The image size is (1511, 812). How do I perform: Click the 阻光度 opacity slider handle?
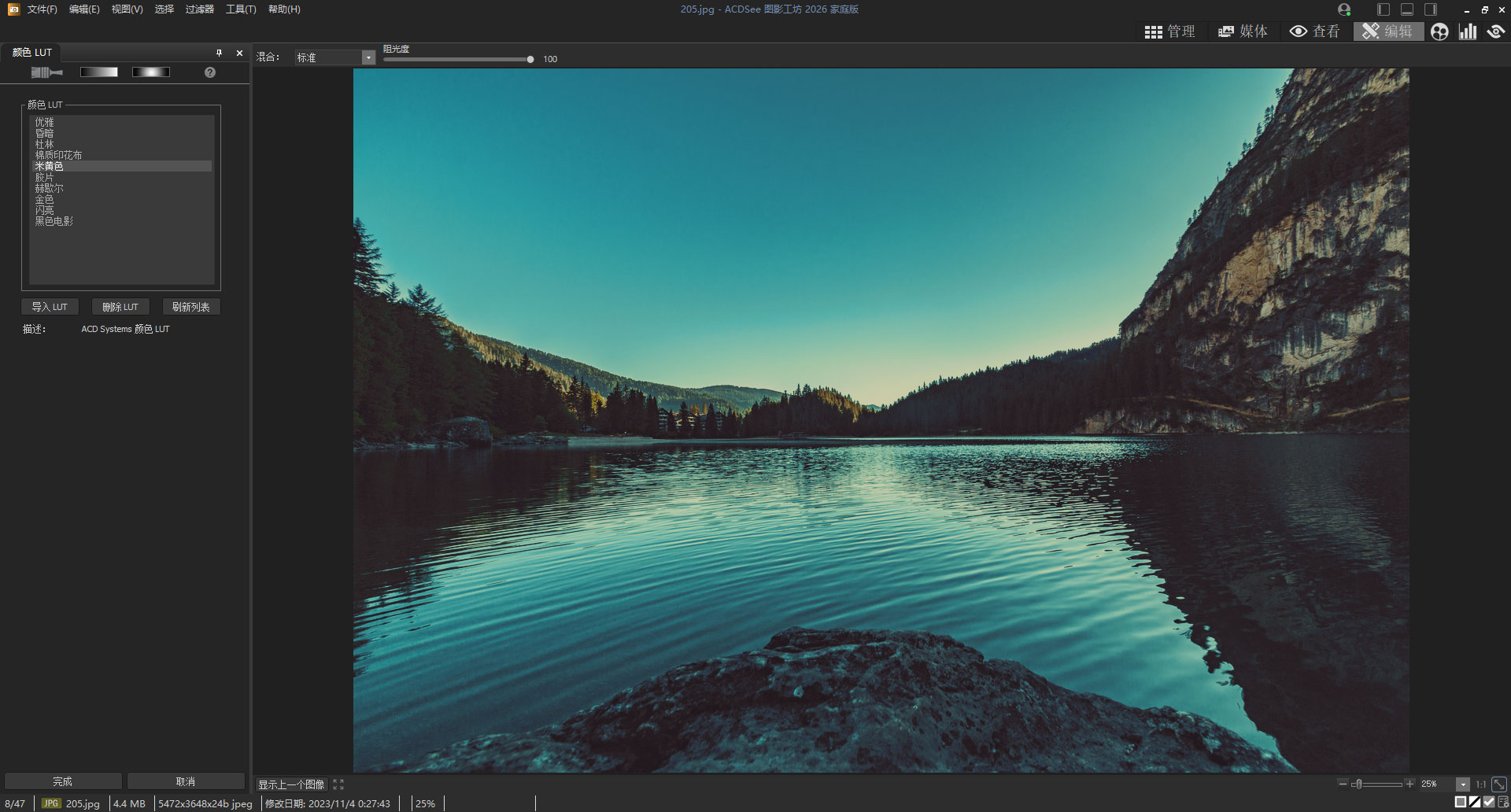pyautogui.click(x=530, y=59)
